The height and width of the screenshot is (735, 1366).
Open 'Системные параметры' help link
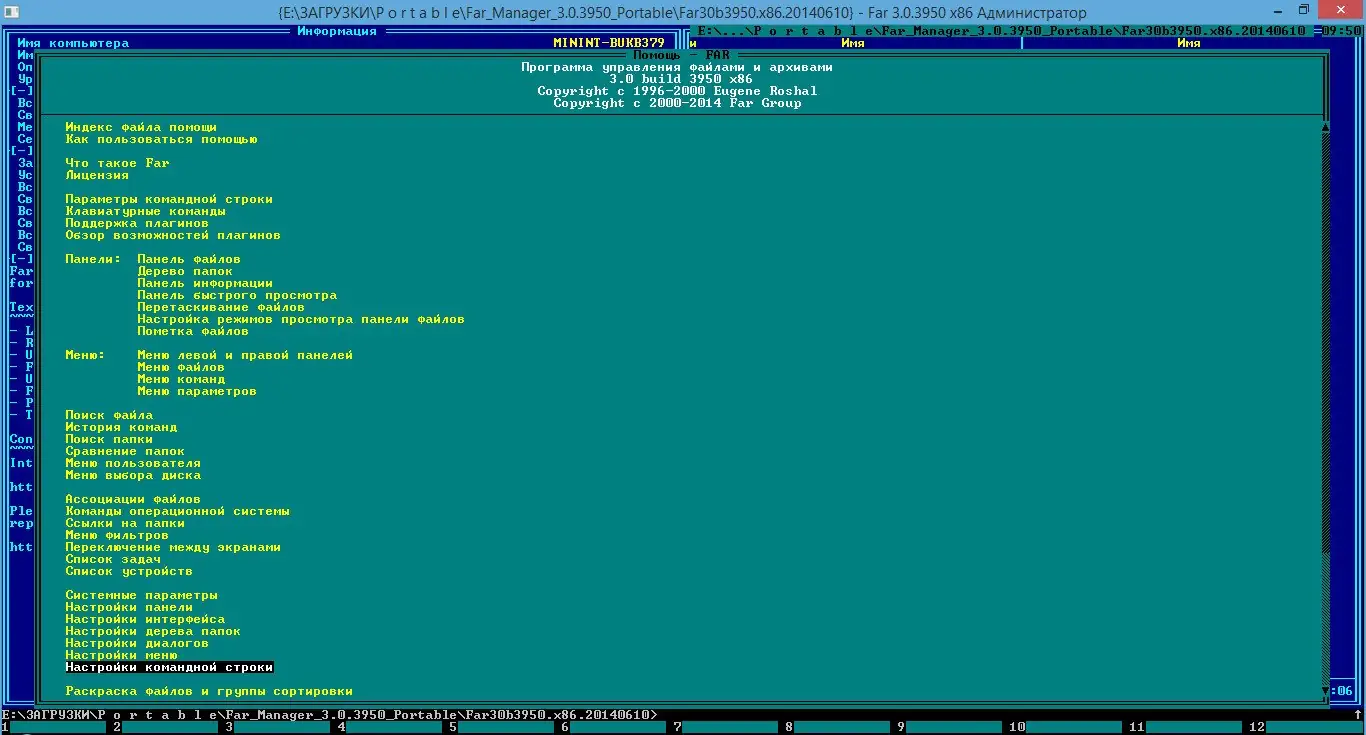(x=141, y=595)
